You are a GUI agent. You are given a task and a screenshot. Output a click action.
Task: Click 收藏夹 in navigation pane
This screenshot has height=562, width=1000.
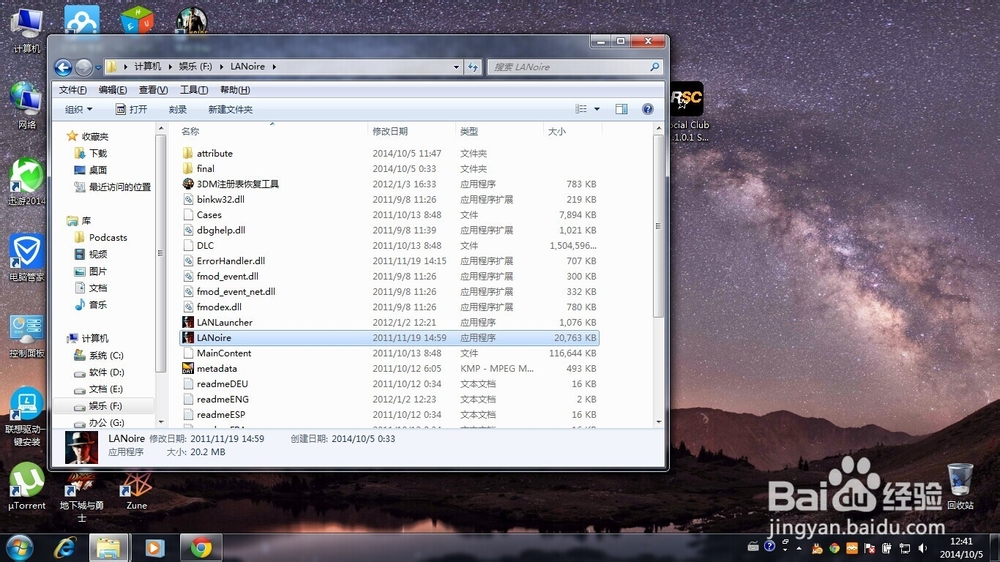[94, 136]
